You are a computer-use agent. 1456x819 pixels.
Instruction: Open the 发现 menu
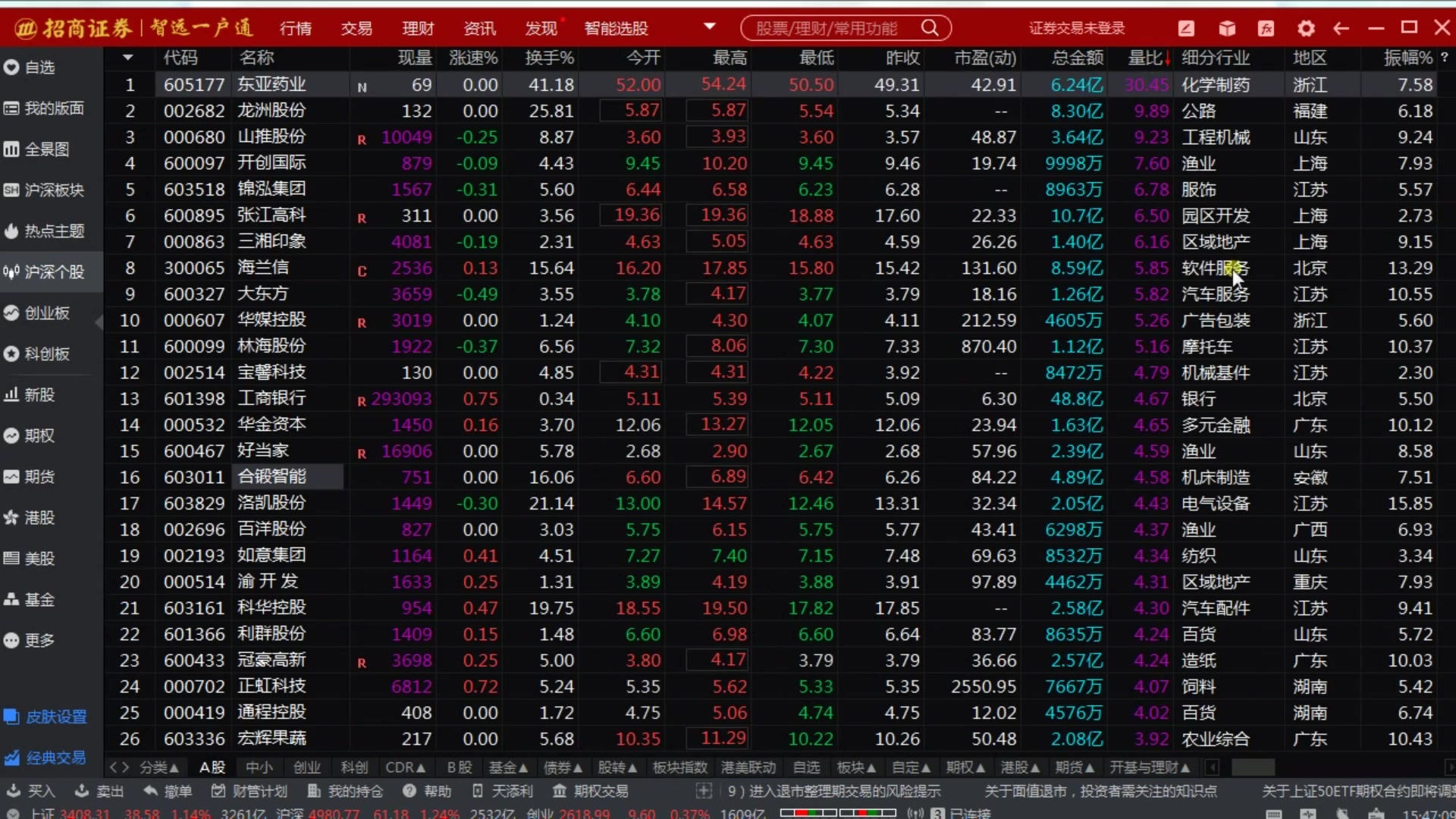541,28
